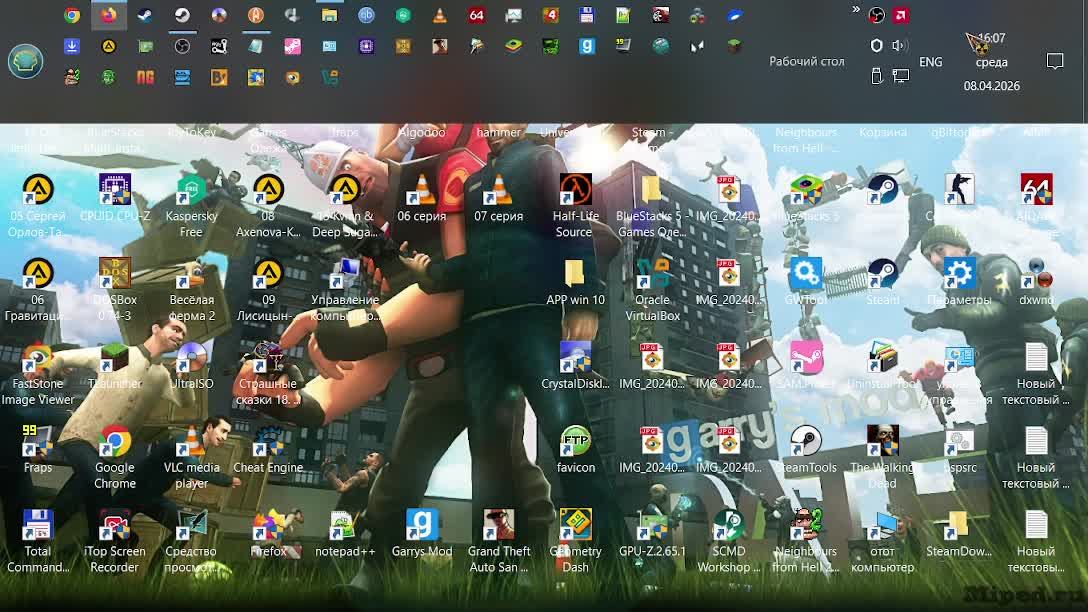Select Весёлая ферма 2 desktop shortcut

pyautogui.click(x=192, y=290)
